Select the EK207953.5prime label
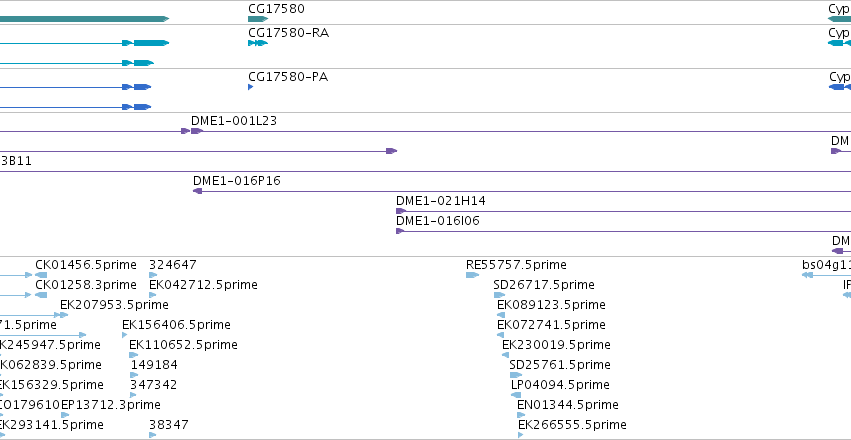 tap(115, 305)
